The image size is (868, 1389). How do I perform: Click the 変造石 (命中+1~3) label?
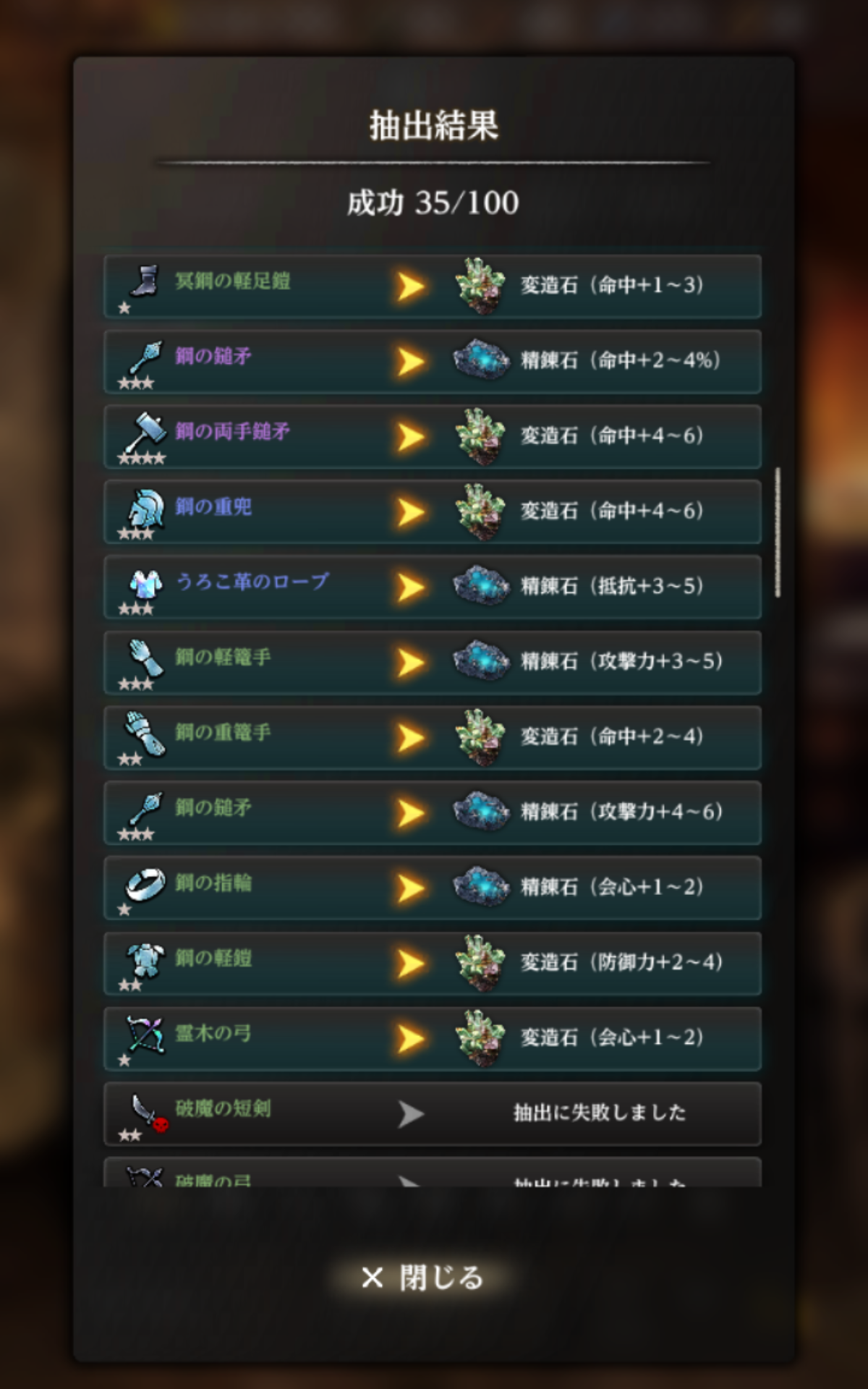click(612, 285)
